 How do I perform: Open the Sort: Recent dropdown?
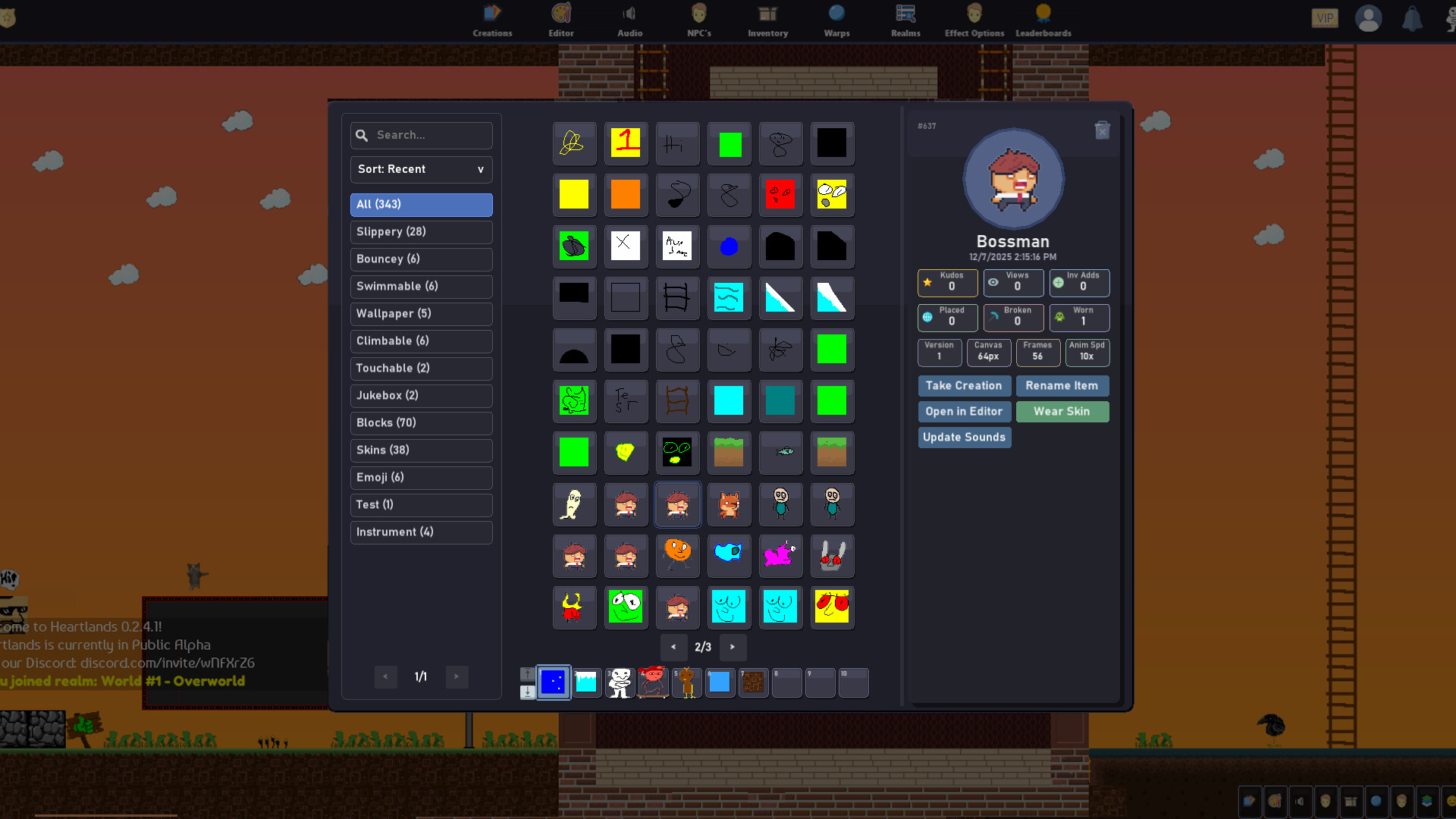(x=421, y=169)
